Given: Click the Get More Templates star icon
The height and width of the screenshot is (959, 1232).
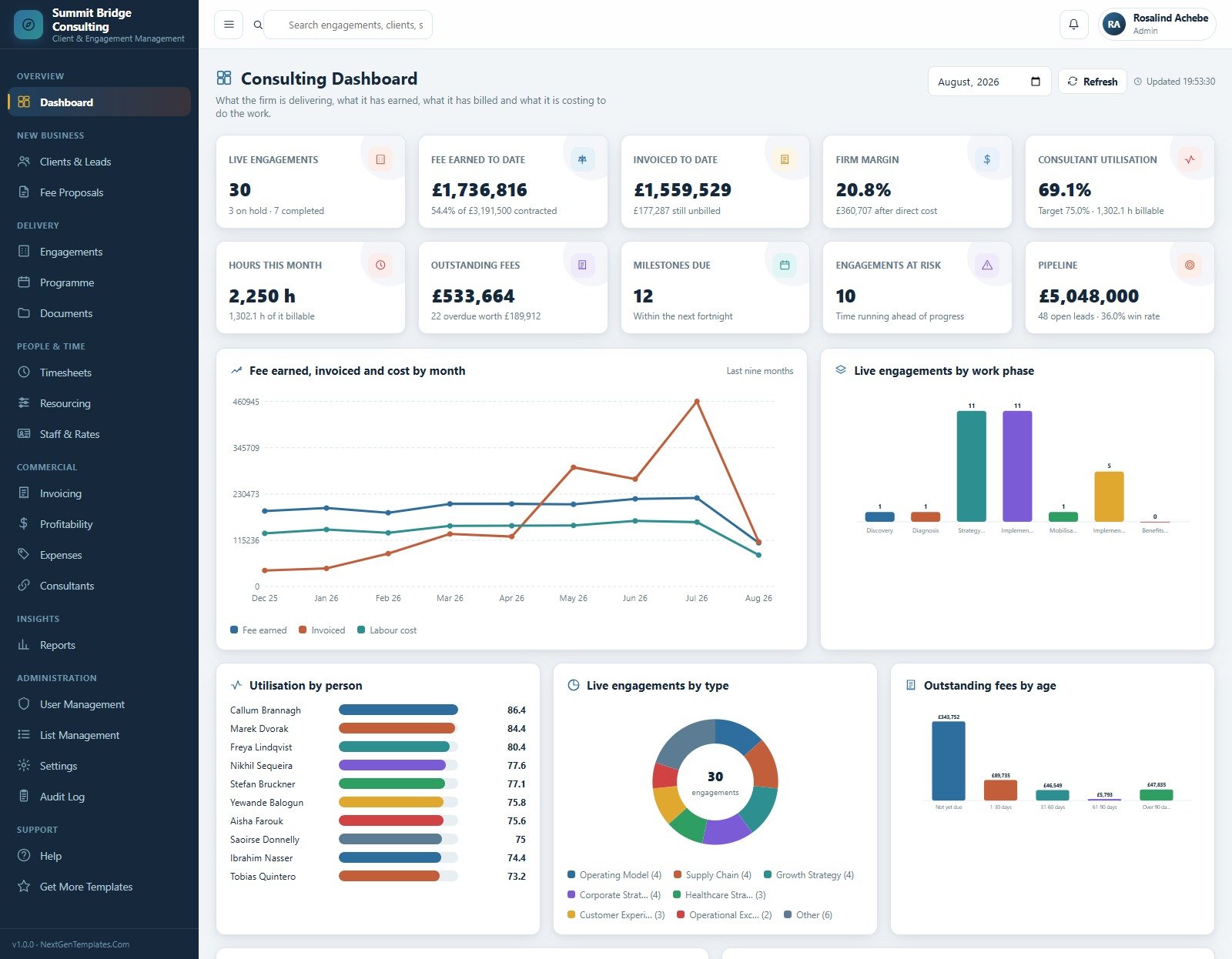Looking at the screenshot, I should (x=24, y=887).
